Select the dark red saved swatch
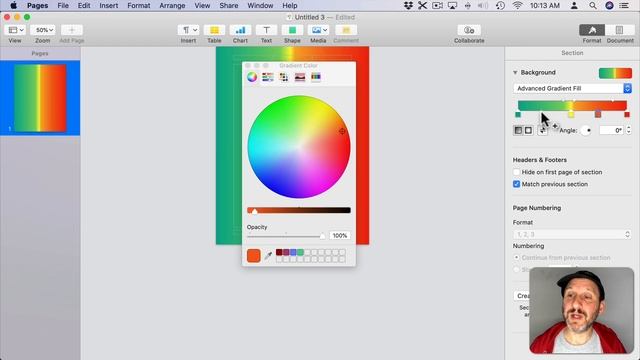 coord(279,252)
